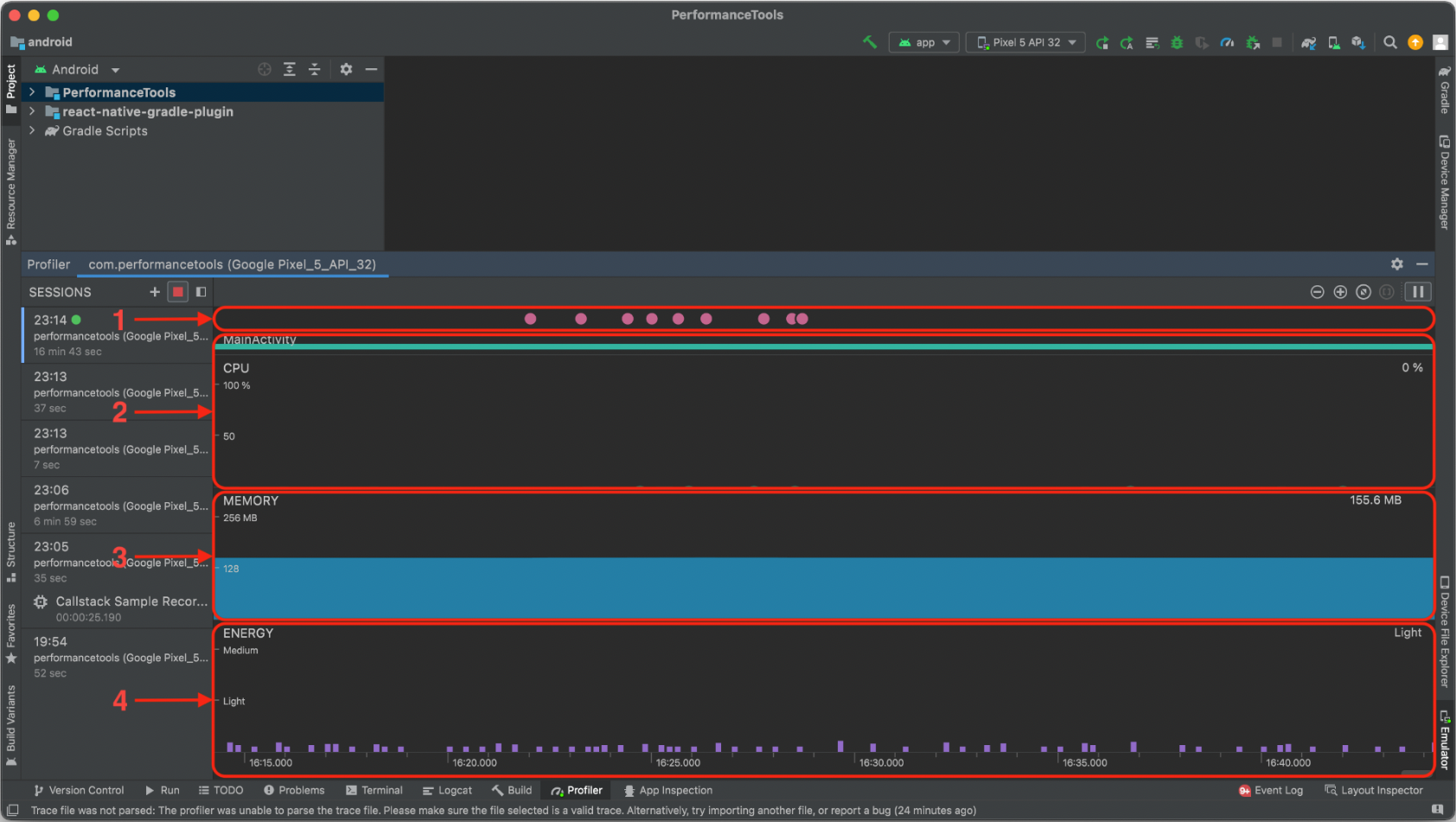Image resolution: width=1456 pixels, height=822 pixels.
Task: Open the App Inspection tab
Action: pos(668,790)
